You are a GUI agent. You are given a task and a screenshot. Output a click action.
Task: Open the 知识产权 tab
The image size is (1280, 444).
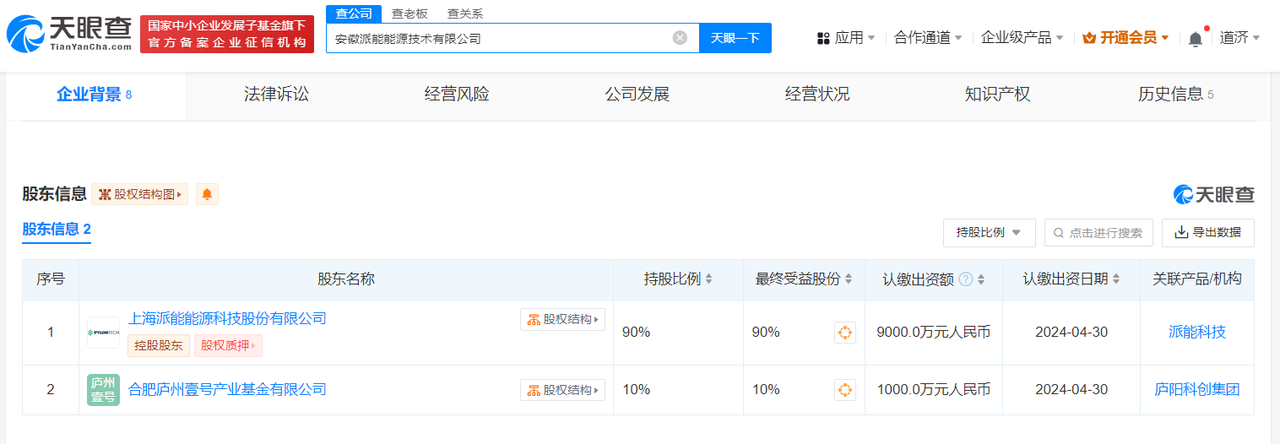(997, 95)
